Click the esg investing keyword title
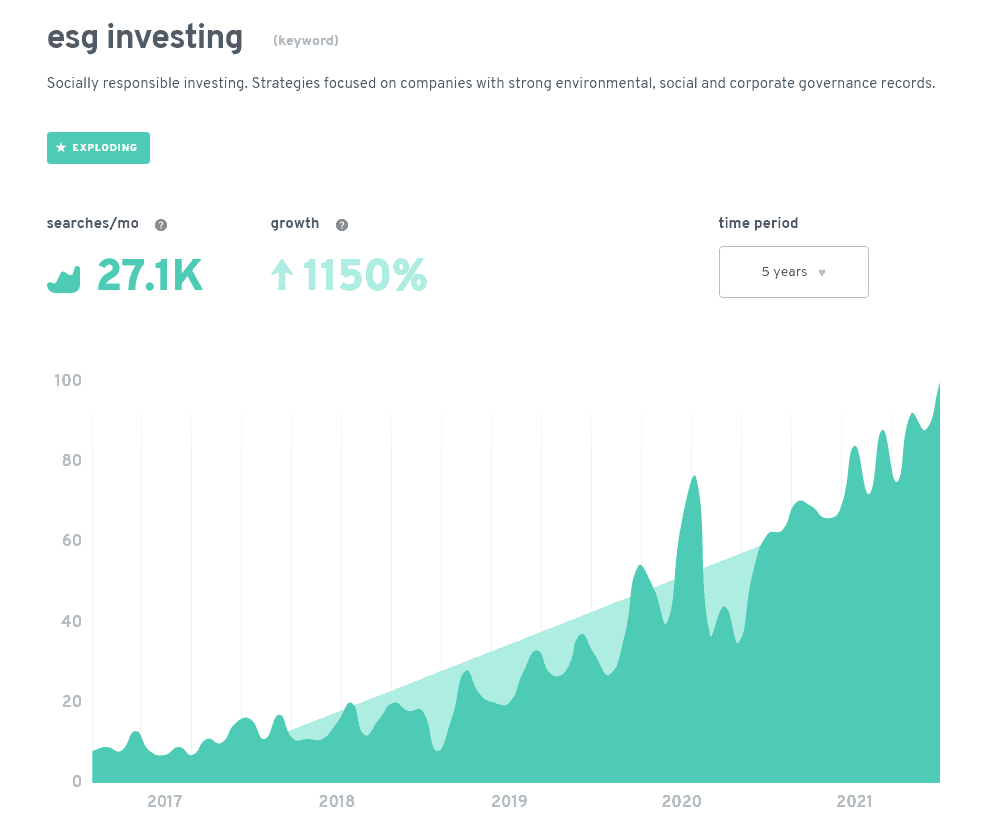Screen dimensions: 992x833 [x=144, y=38]
